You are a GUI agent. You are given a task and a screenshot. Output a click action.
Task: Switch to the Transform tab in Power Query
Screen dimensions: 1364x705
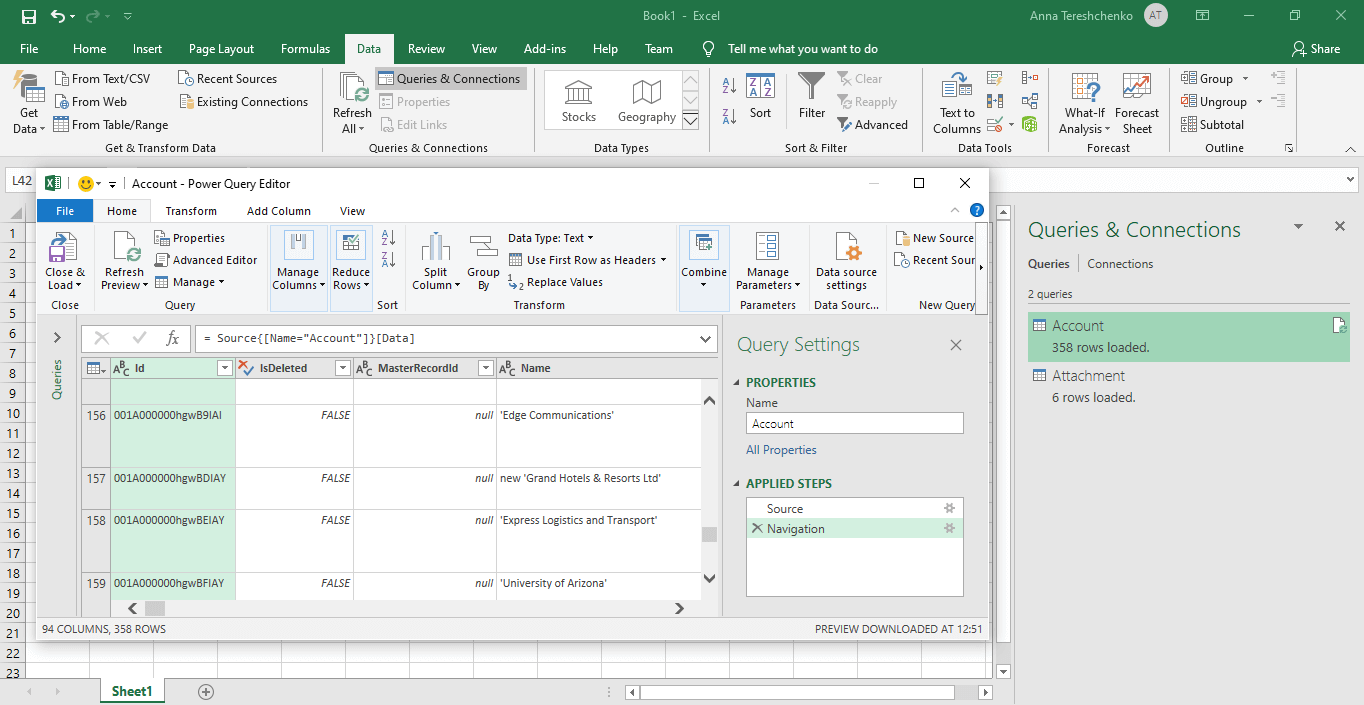[x=190, y=210]
